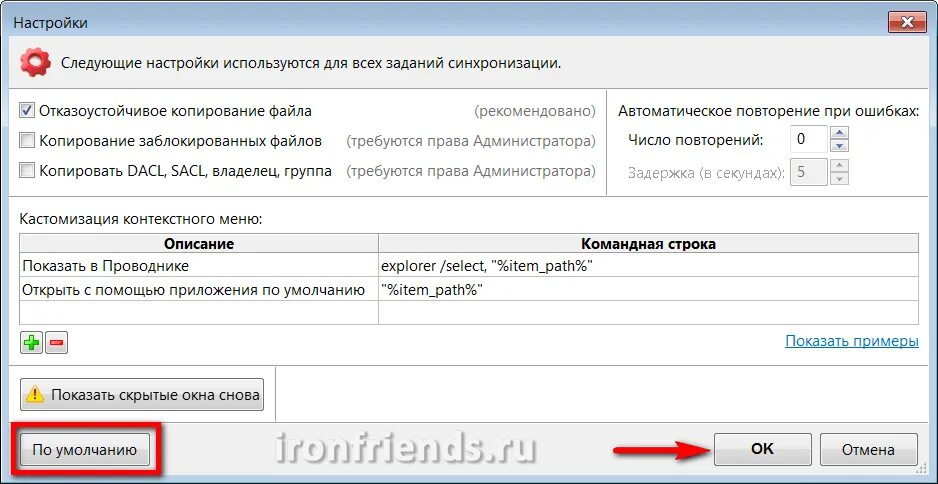Select the "%item_path%" command cell in second row

point(648,289)
